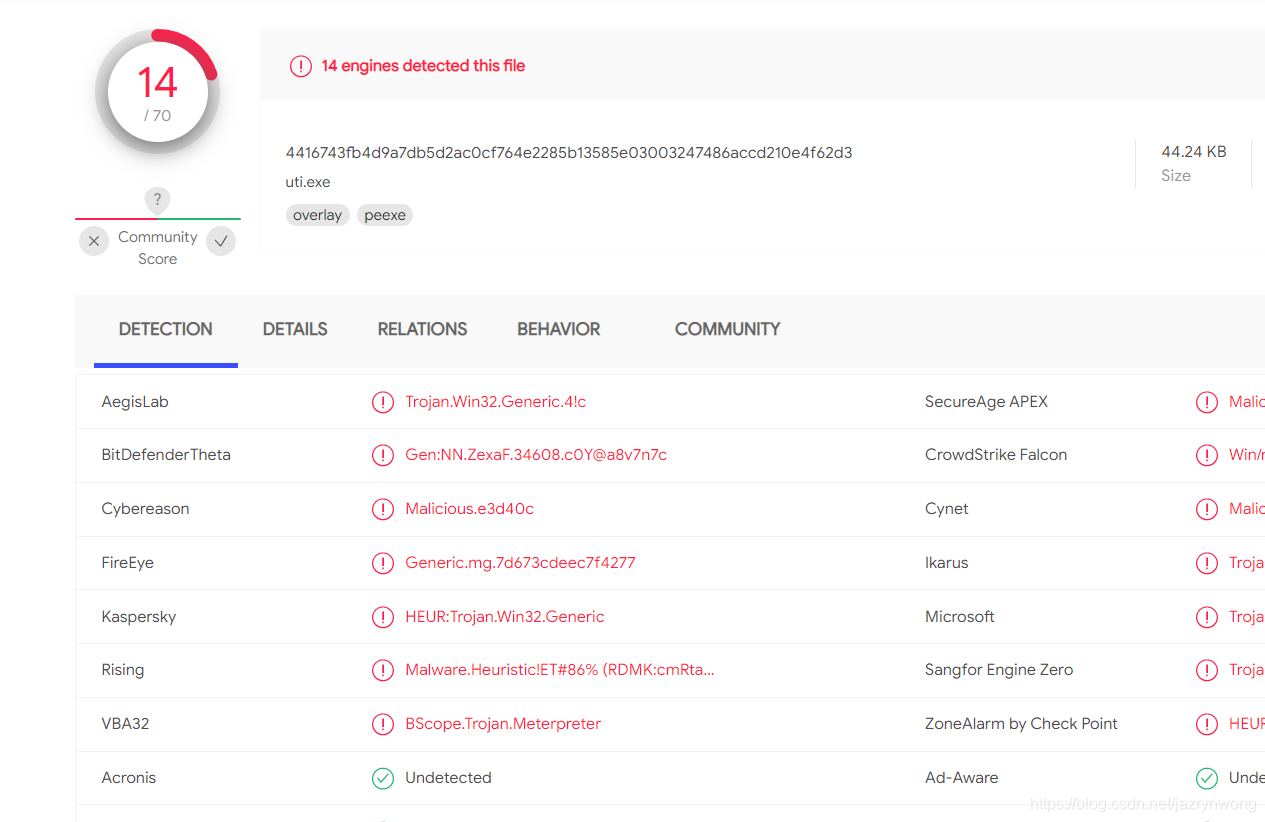Click the Sangfor Engine Zero warning icon
This screenshot has height=822, width=1265.
1207,670
